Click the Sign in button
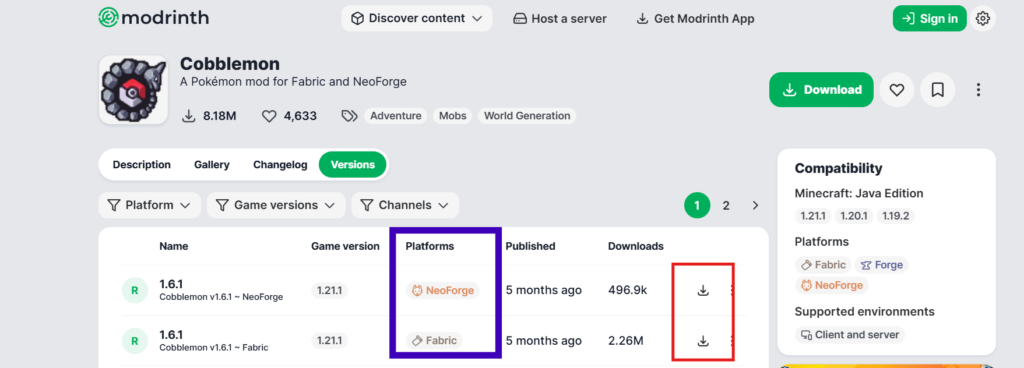 [930, 18]
